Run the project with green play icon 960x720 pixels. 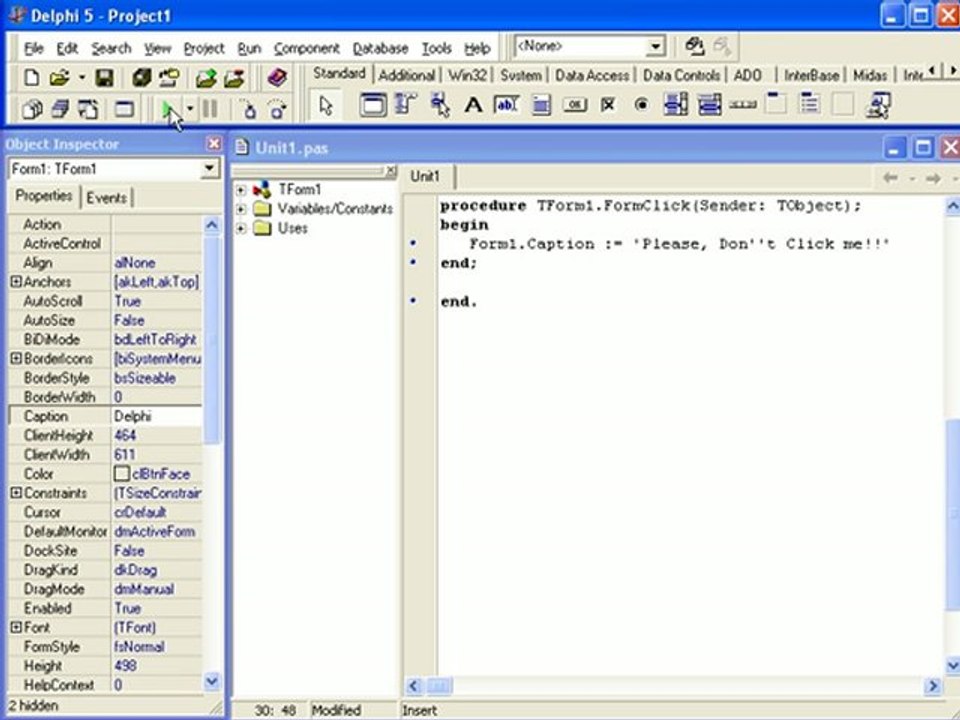[168, 110]
